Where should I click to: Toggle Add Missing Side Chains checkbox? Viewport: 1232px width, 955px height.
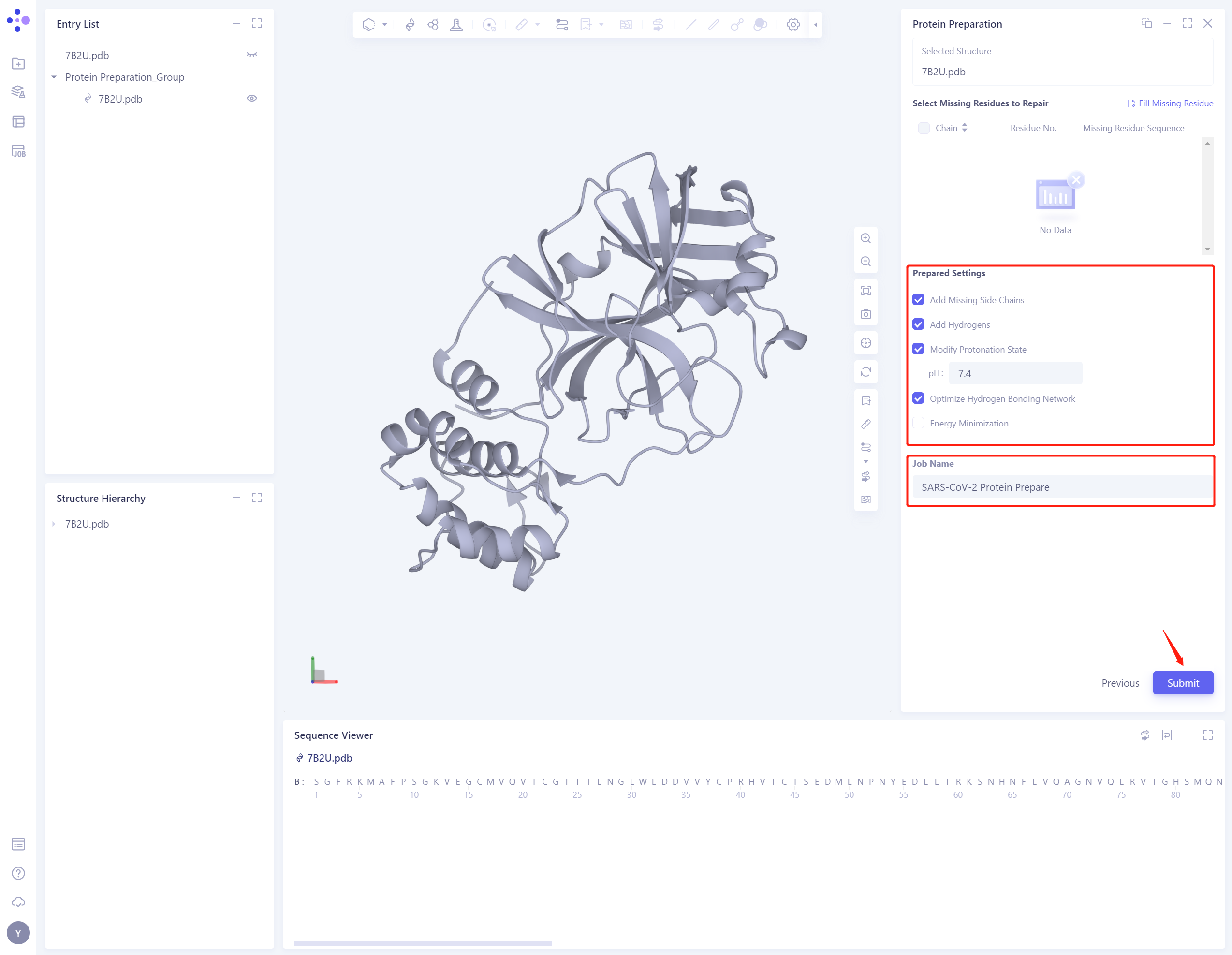tap(918, 299)
